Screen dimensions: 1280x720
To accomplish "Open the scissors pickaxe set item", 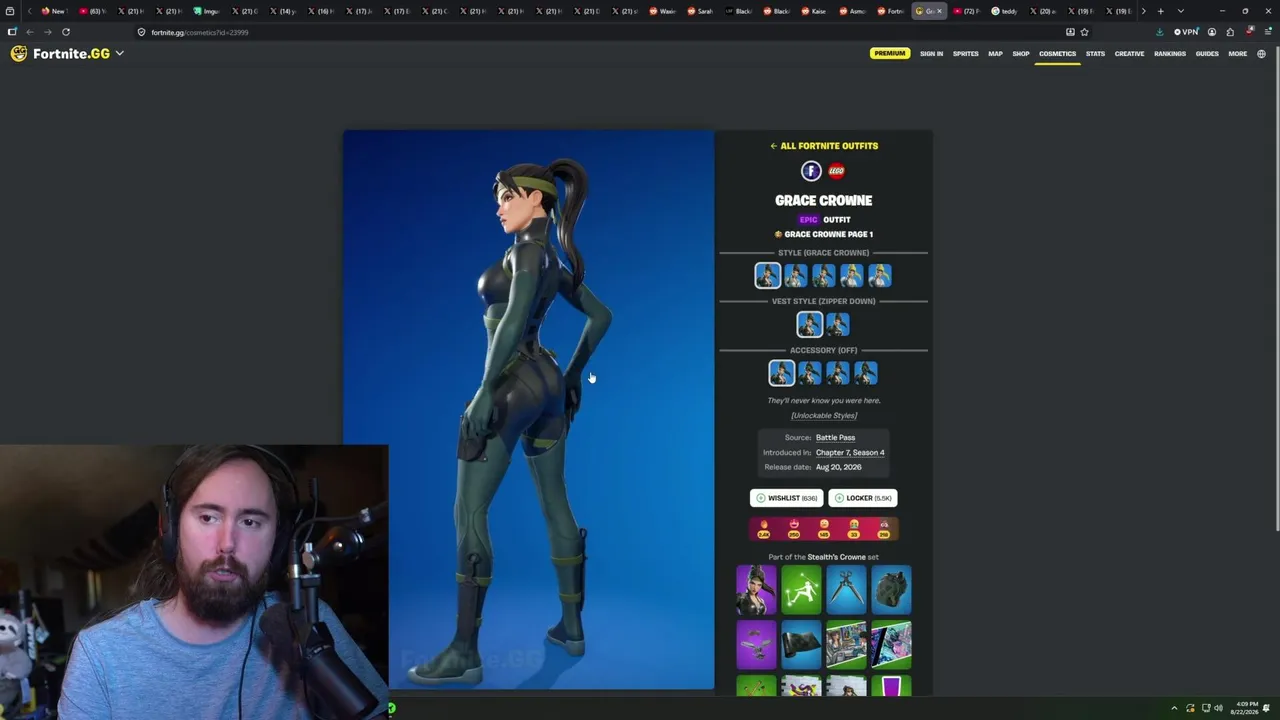I will point(846,590).
